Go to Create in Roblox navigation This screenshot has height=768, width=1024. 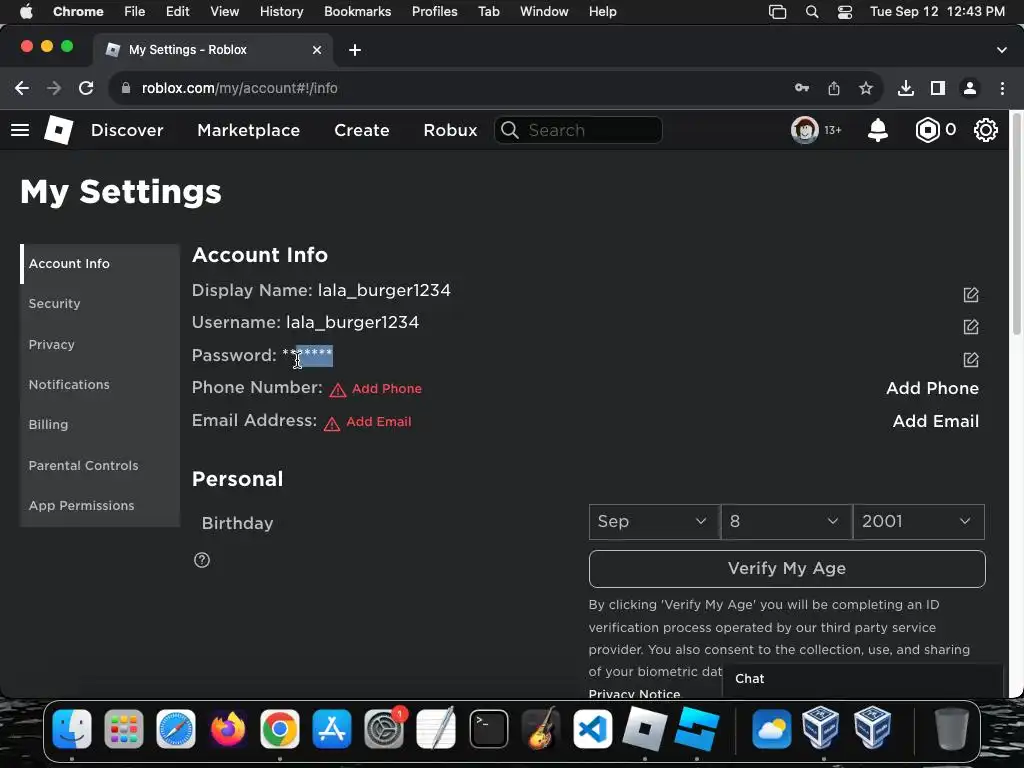(362, 130)
